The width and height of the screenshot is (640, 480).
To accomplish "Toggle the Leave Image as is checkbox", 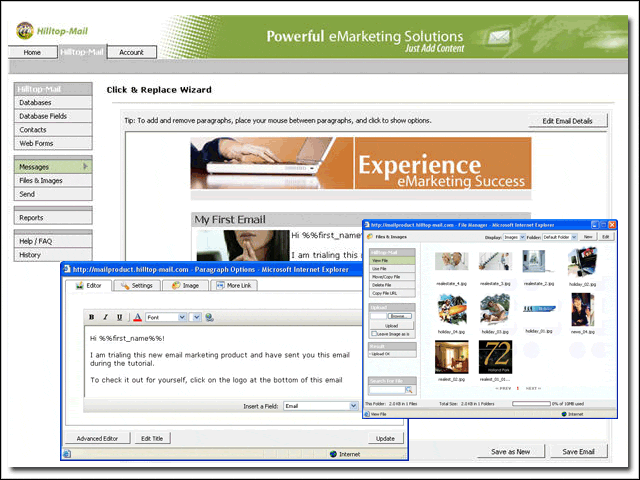I will click(374, 334).
